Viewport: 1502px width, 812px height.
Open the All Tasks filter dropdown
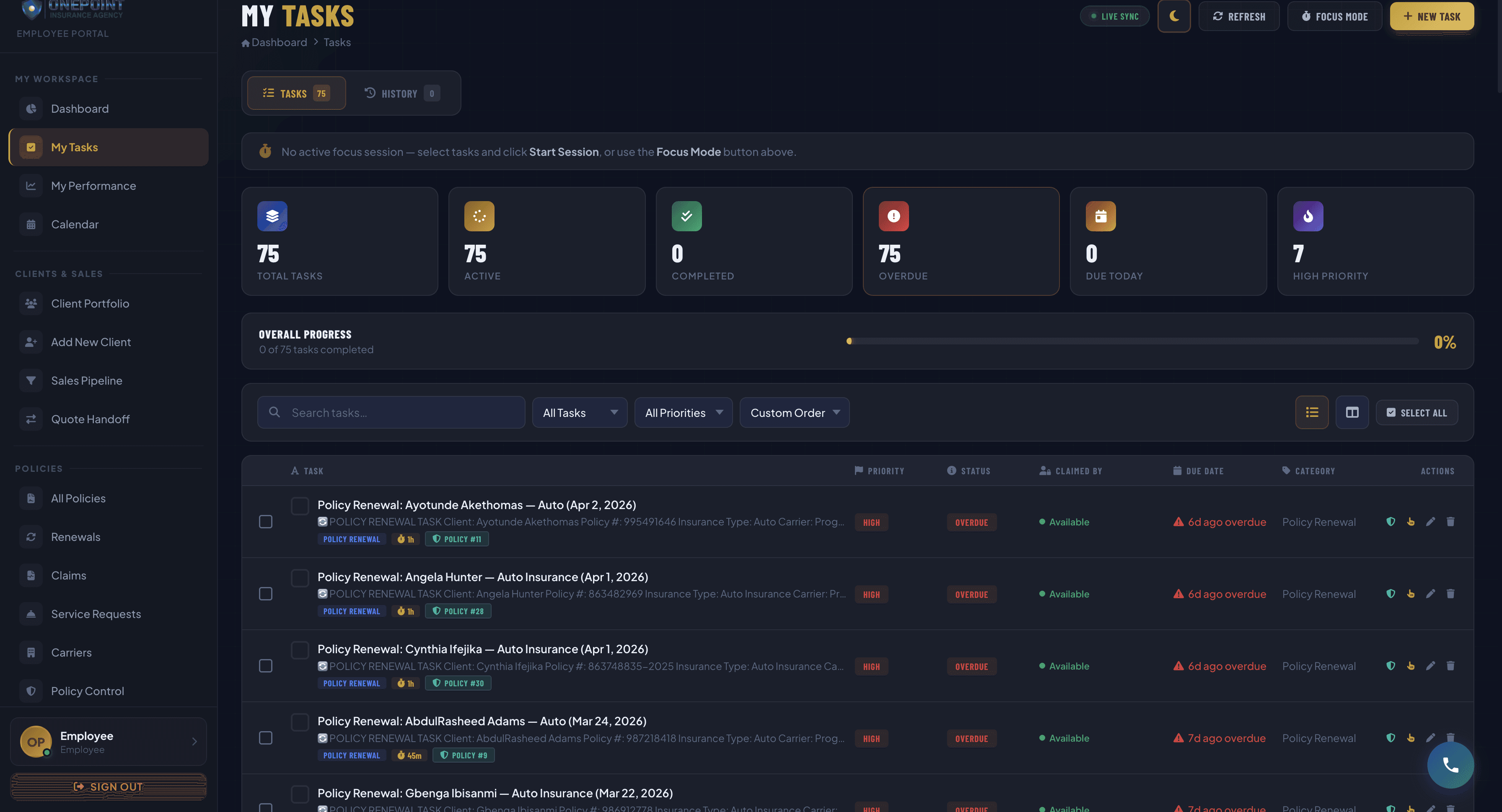[579, 413]
